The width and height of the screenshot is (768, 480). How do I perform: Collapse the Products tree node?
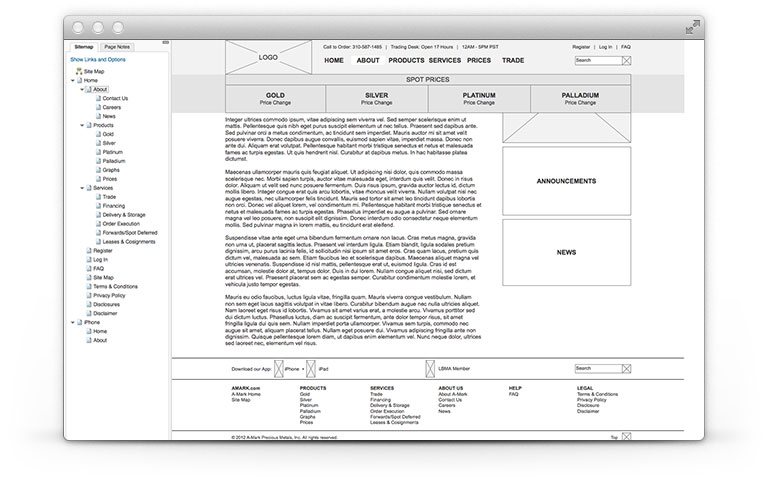point(82,125)
